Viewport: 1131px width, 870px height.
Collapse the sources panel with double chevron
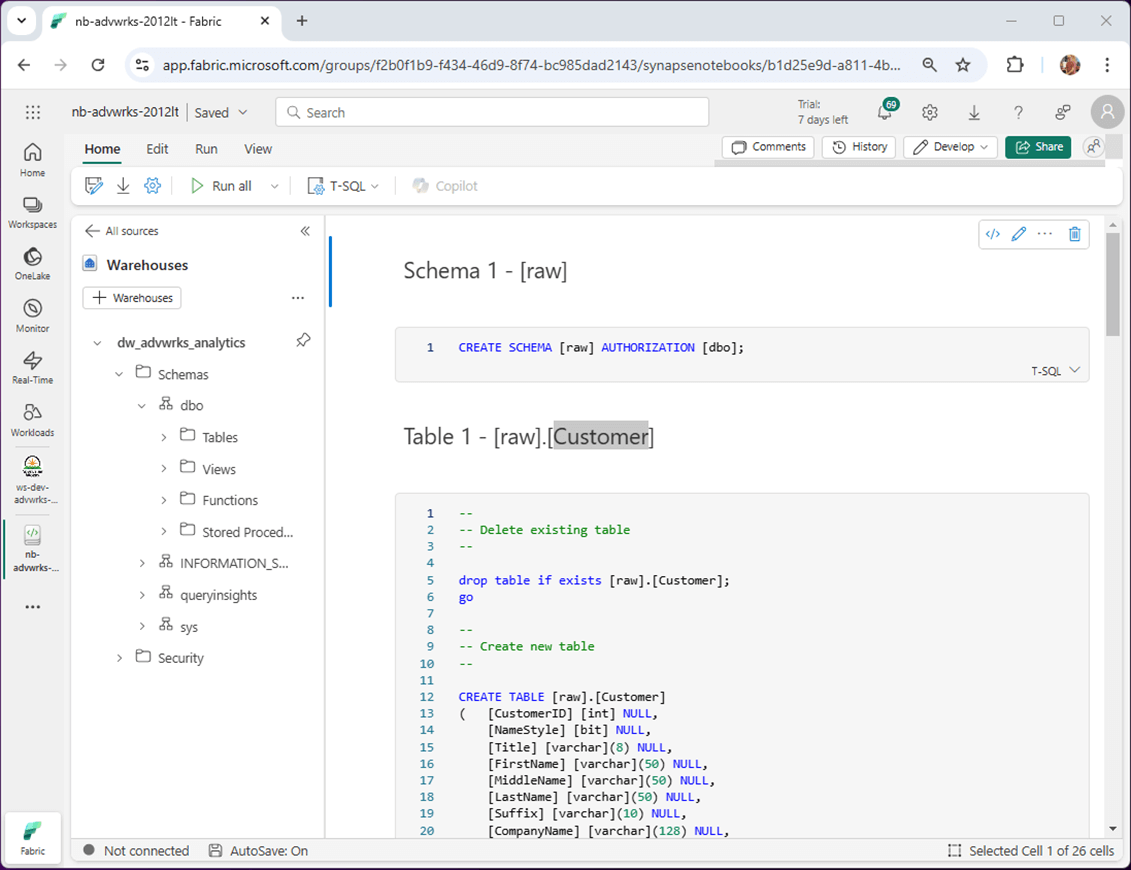coord(305,231)
